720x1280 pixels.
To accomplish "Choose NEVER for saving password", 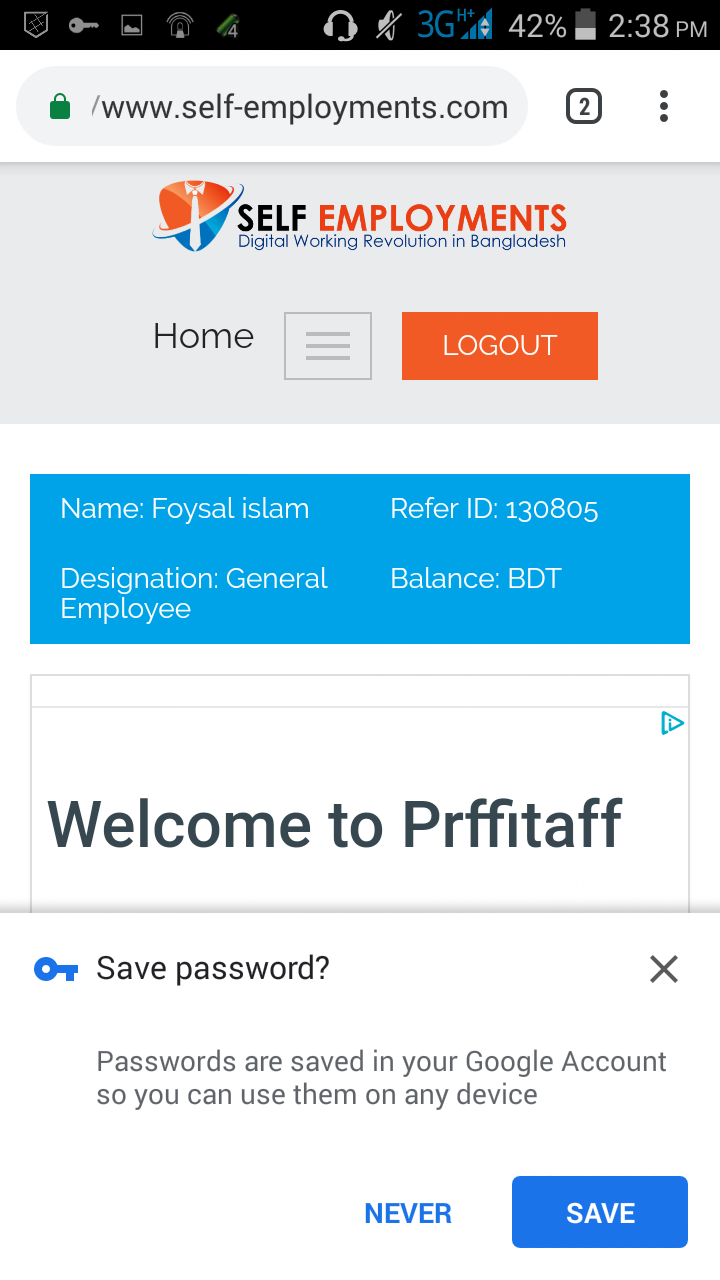I will point(408,1213).
